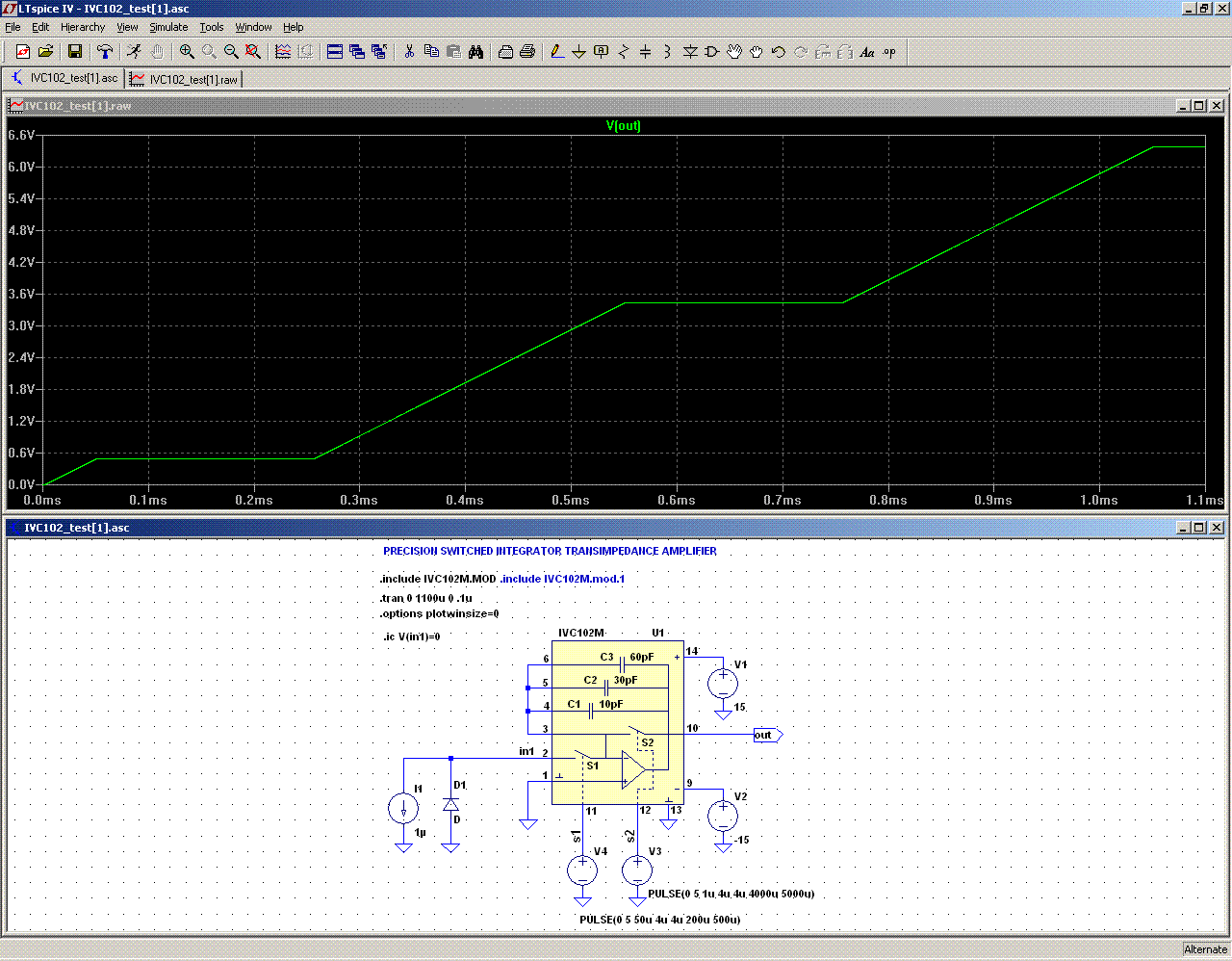Click the V(out) trace label
Image resolution: width=1232 pixels, height=961 pixels.
(x=624, y=126)
